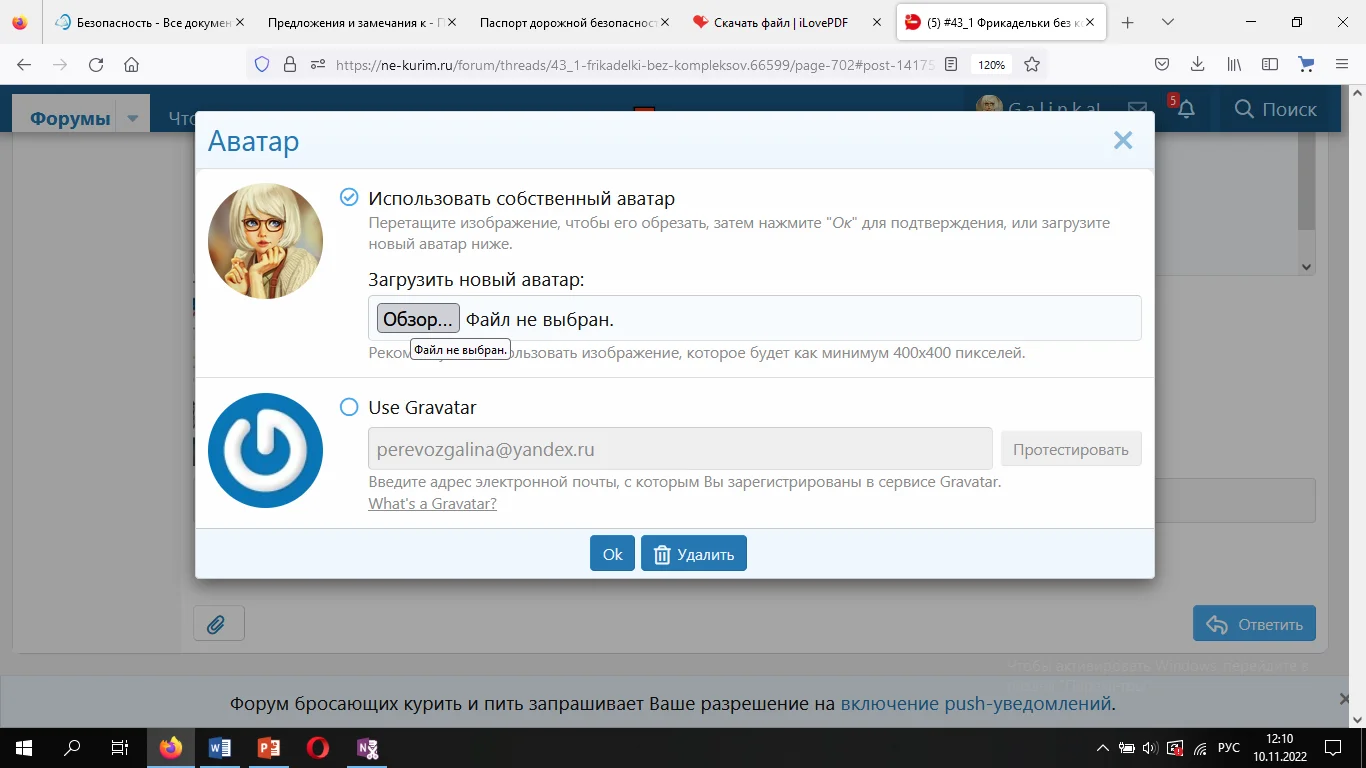Image resolution: width=1366 pixels, height=768 pixels.
Task: Open Форумы navigation item
Action: coord(70,118)
